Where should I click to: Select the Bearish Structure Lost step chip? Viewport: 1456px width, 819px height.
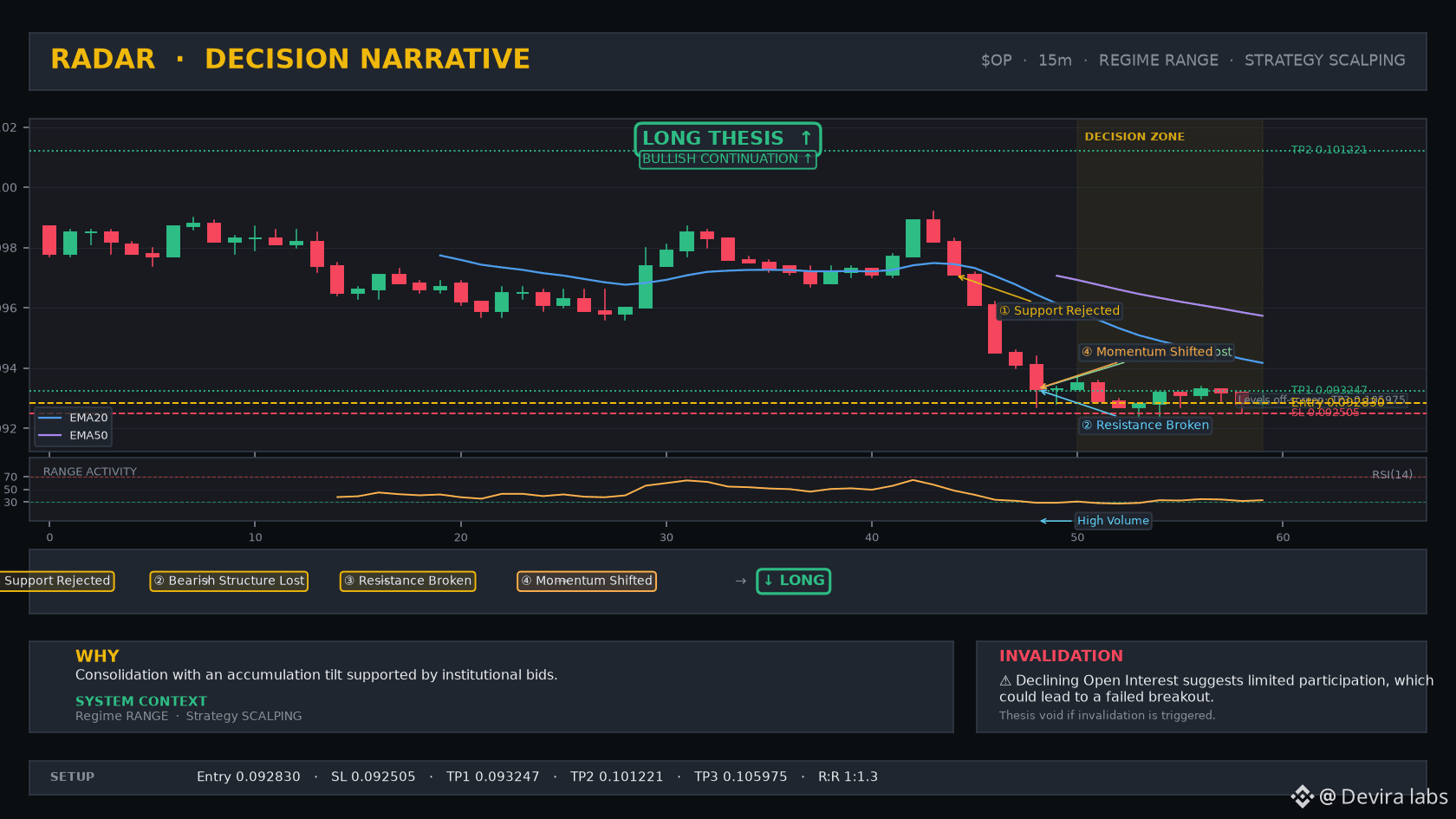[x=230, y=581]
